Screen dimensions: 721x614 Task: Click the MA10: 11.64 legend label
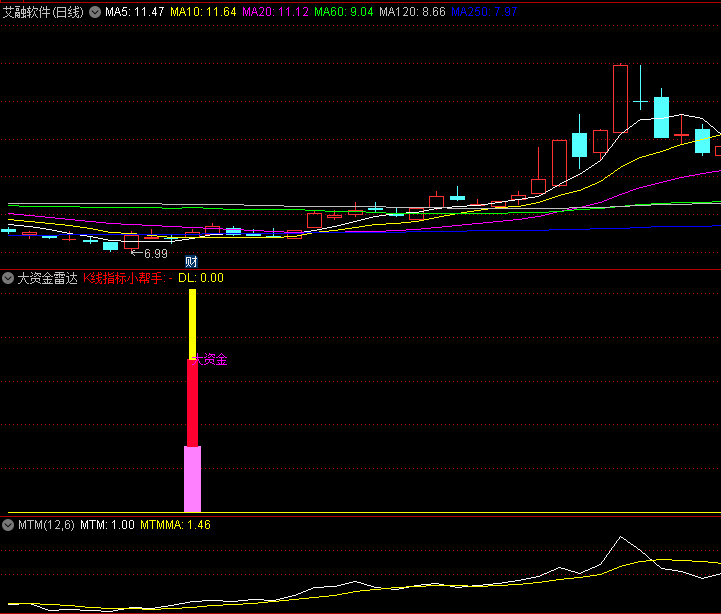(x=203, y=12)
